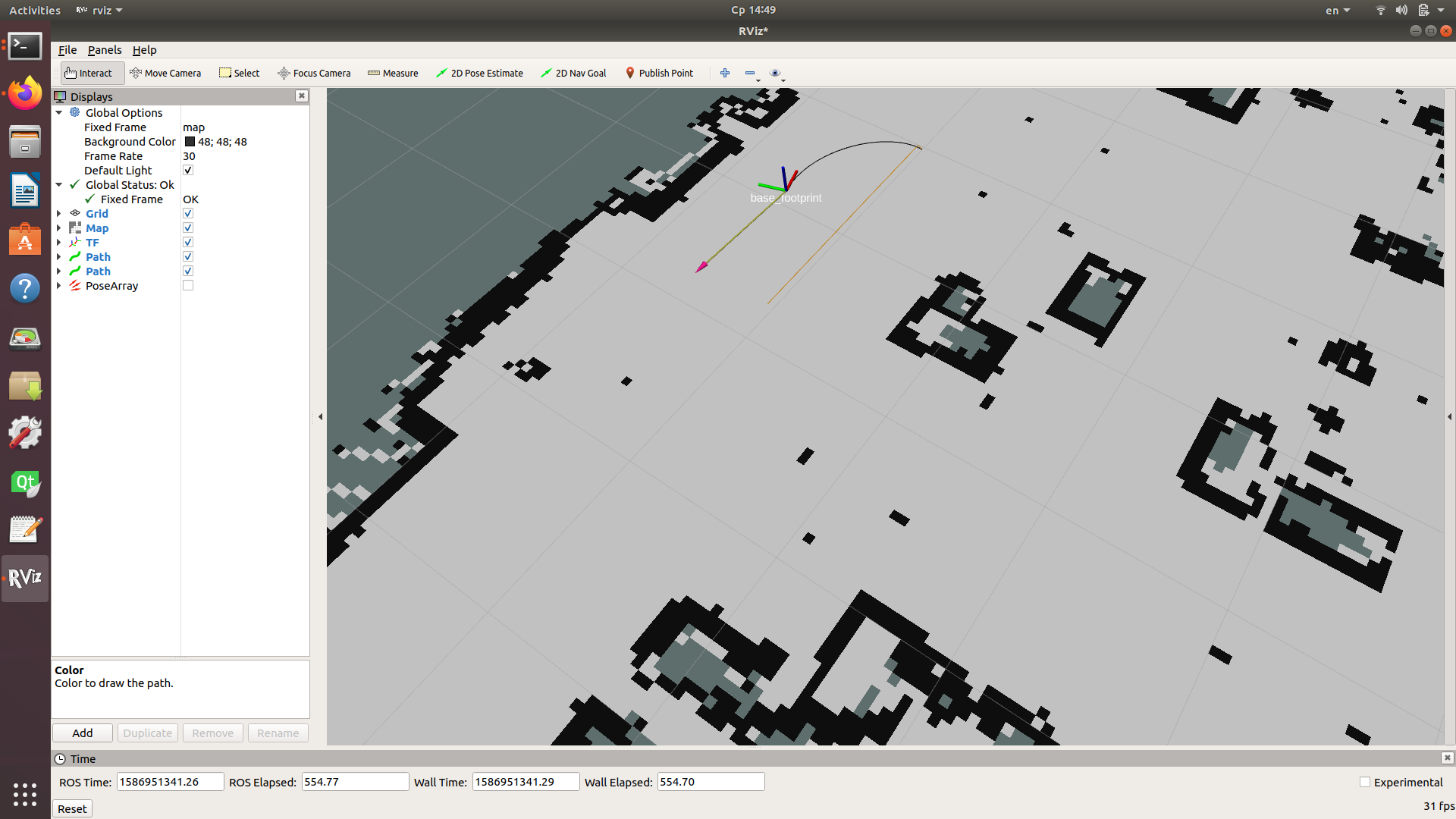
Task: Disable the Map display checkbox
Action: (188, 228)
